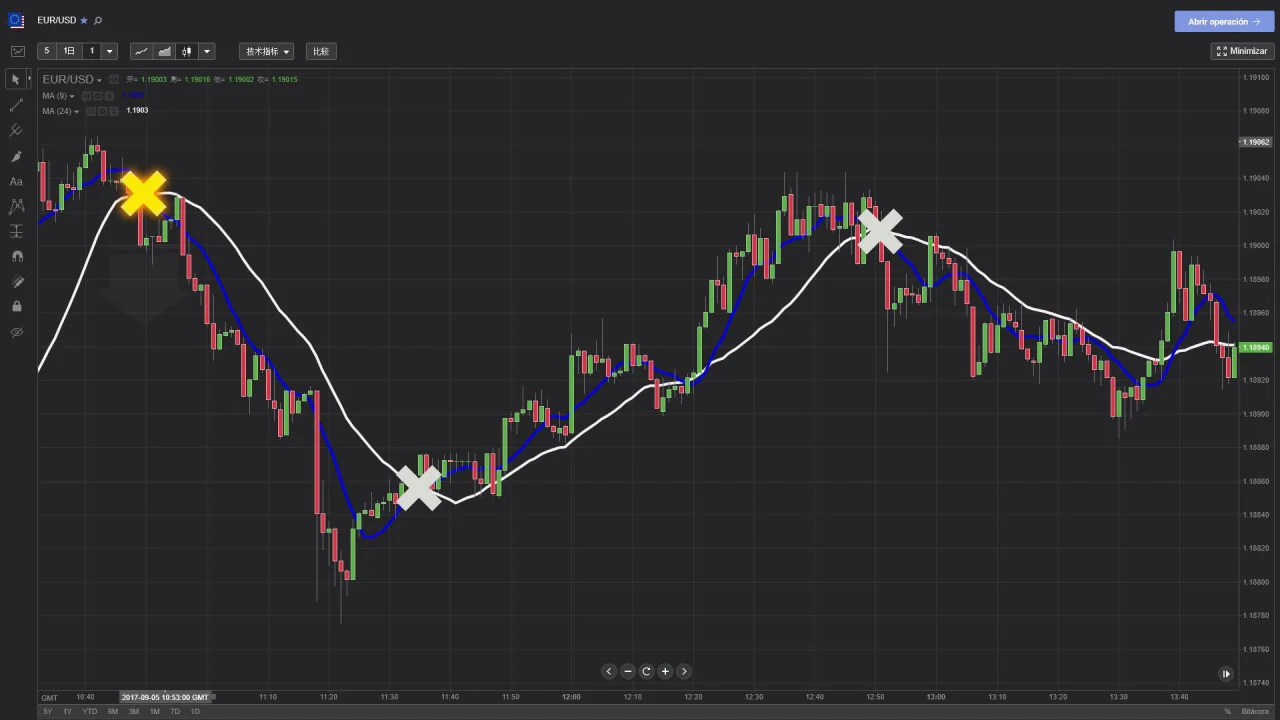Open the 技术指标 indicators dropdown
The height and width of the screenshot is (720, 1280).
point(266,51)
